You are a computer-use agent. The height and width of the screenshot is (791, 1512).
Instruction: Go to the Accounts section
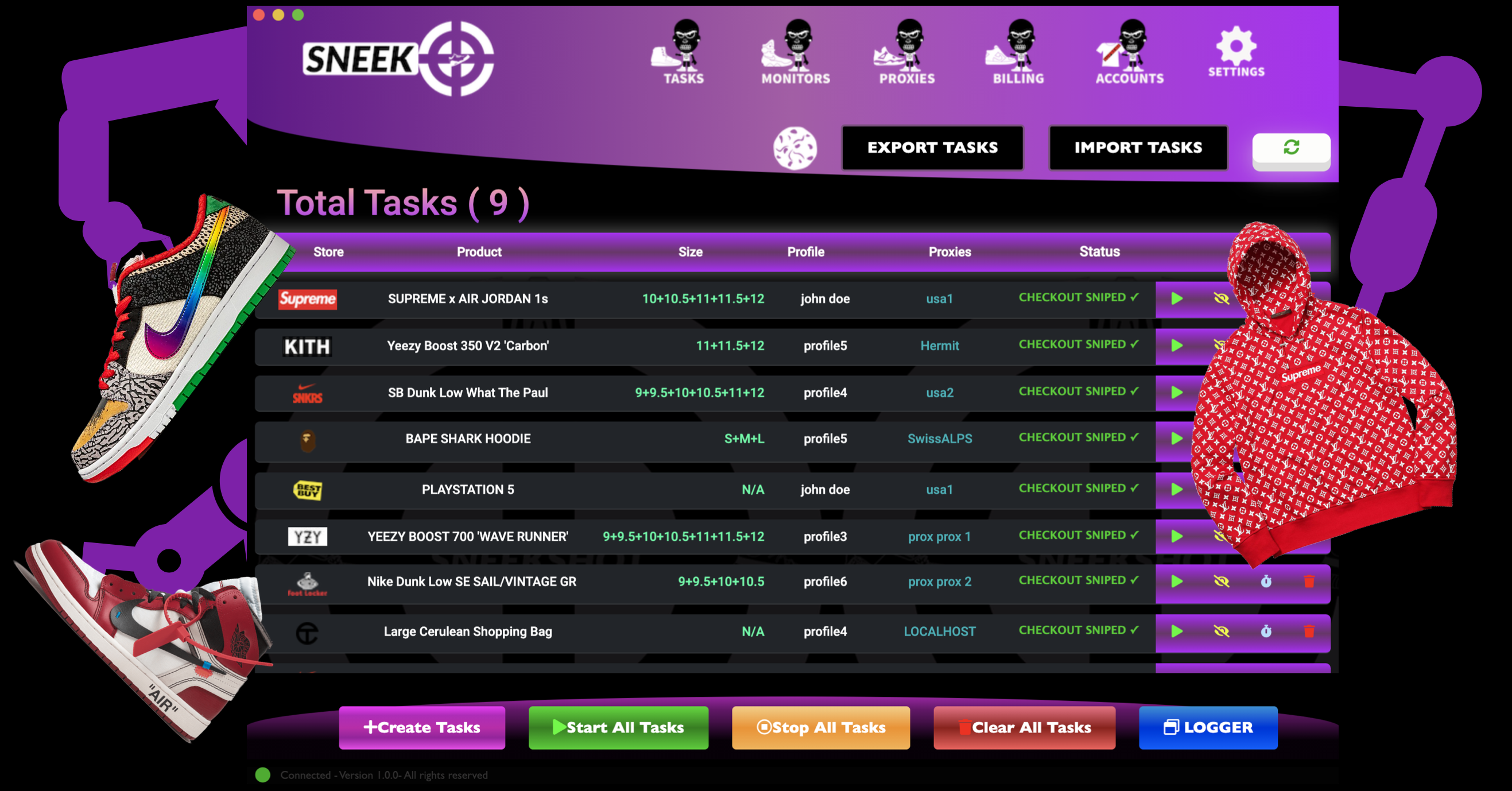tap(1129, 51)
